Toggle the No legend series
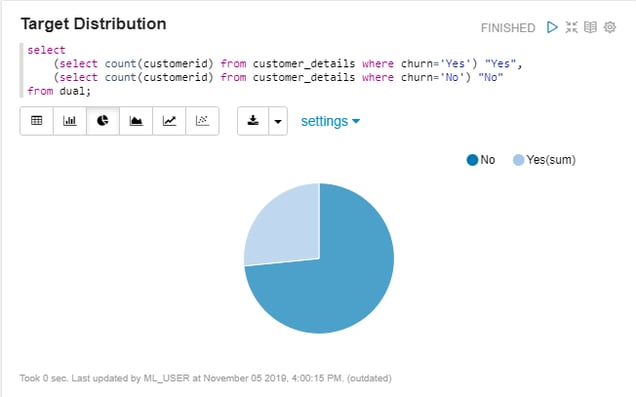 (x=481, y=160)
